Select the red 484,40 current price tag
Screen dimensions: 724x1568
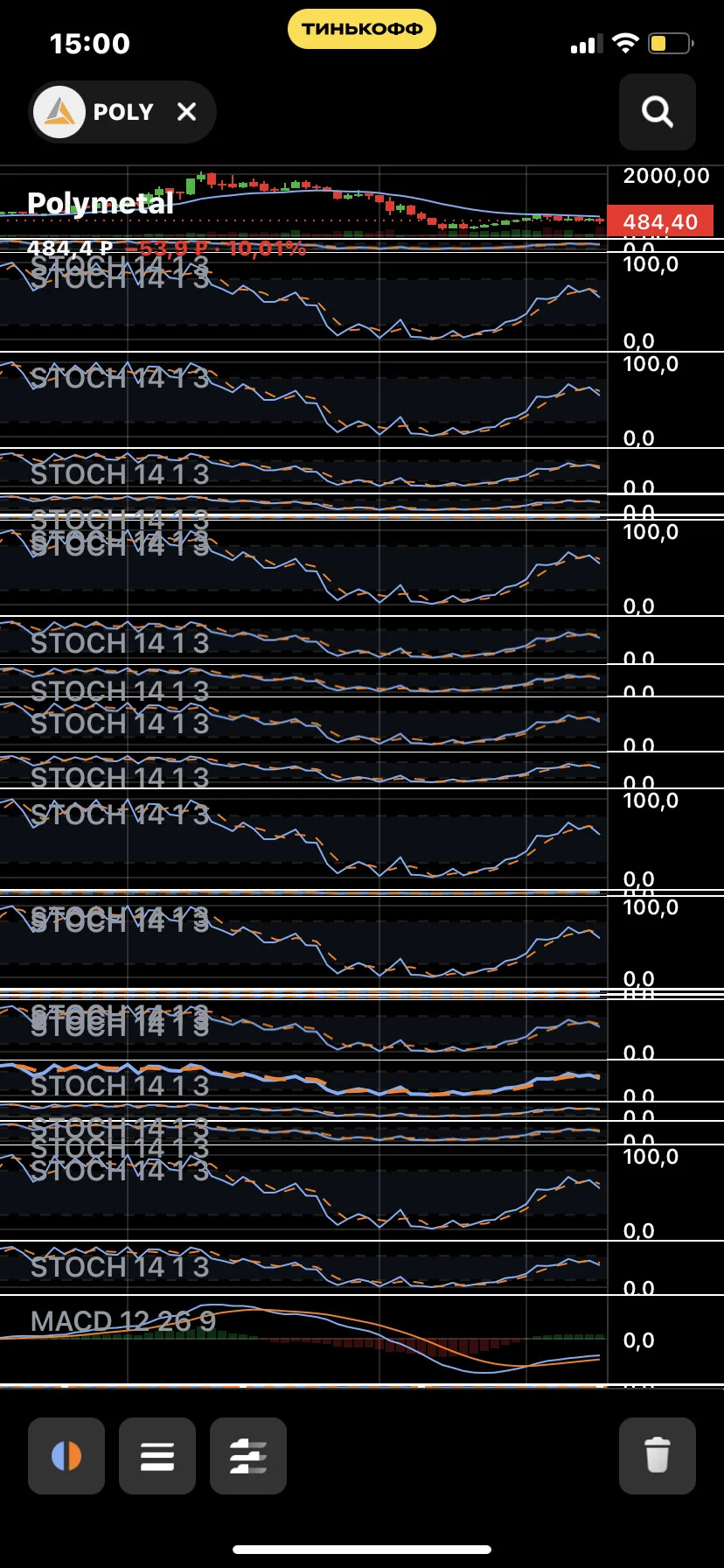pyautogui.click(x=660, y=221)
